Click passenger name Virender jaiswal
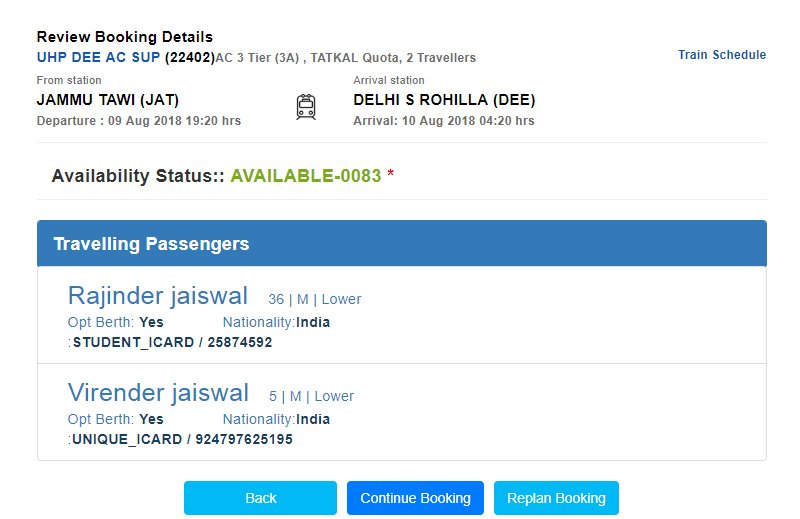The image size is (800, 519). pyautogui.click(x=158, y=392)
